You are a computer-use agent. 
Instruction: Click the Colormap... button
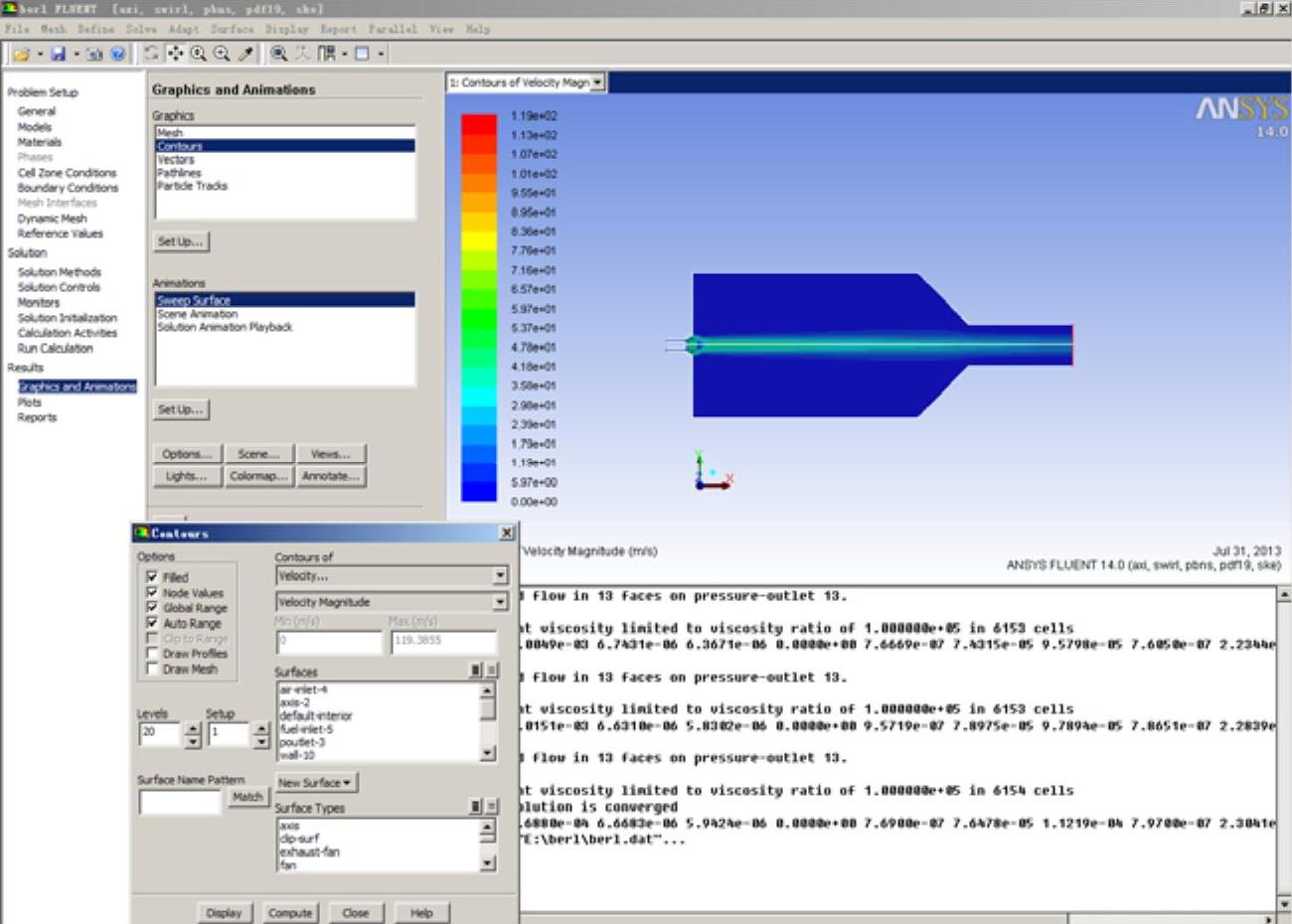pyautogui.click(x=257, y=476)
